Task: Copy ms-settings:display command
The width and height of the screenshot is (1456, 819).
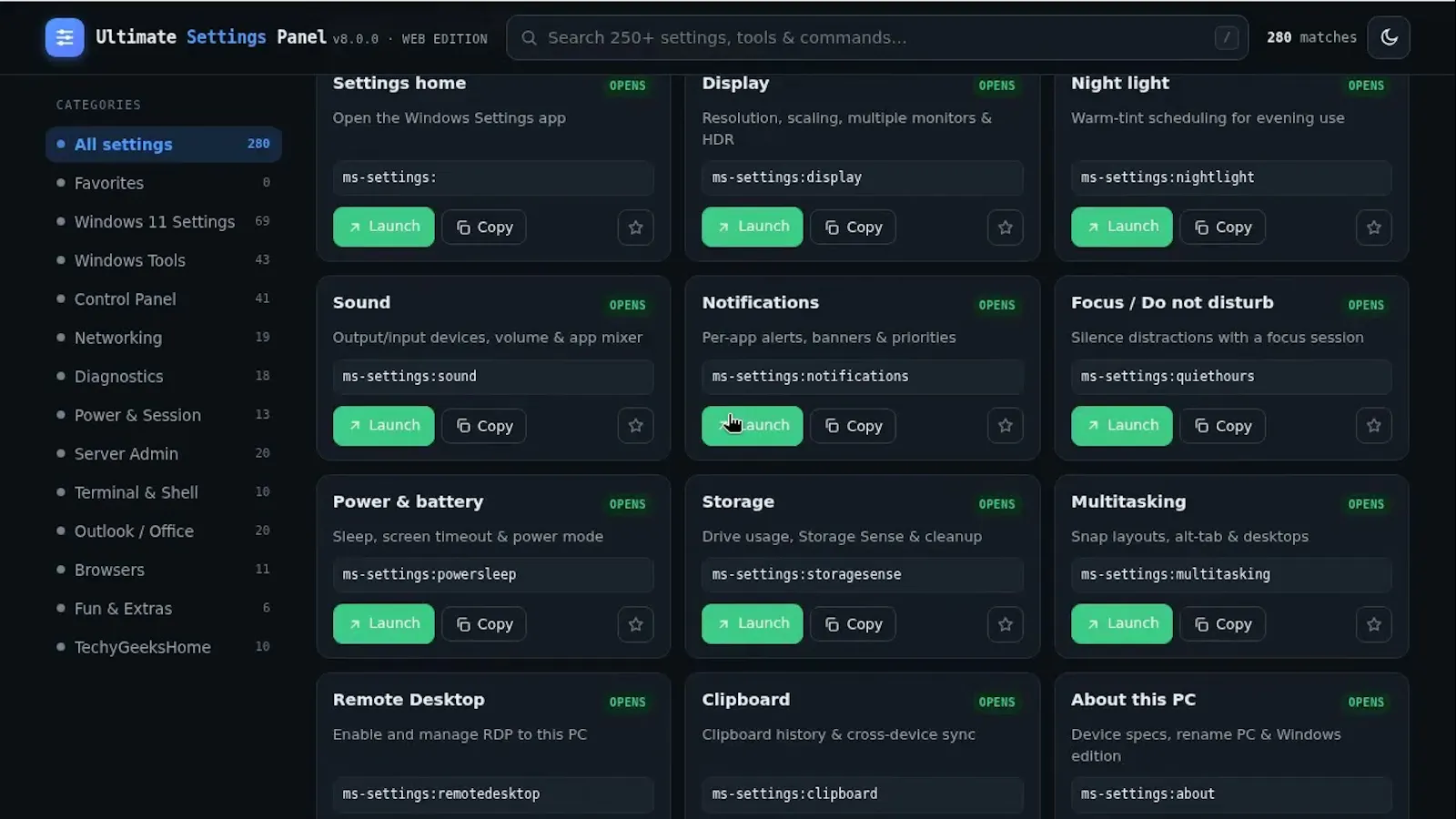Action: pos(854,227)
